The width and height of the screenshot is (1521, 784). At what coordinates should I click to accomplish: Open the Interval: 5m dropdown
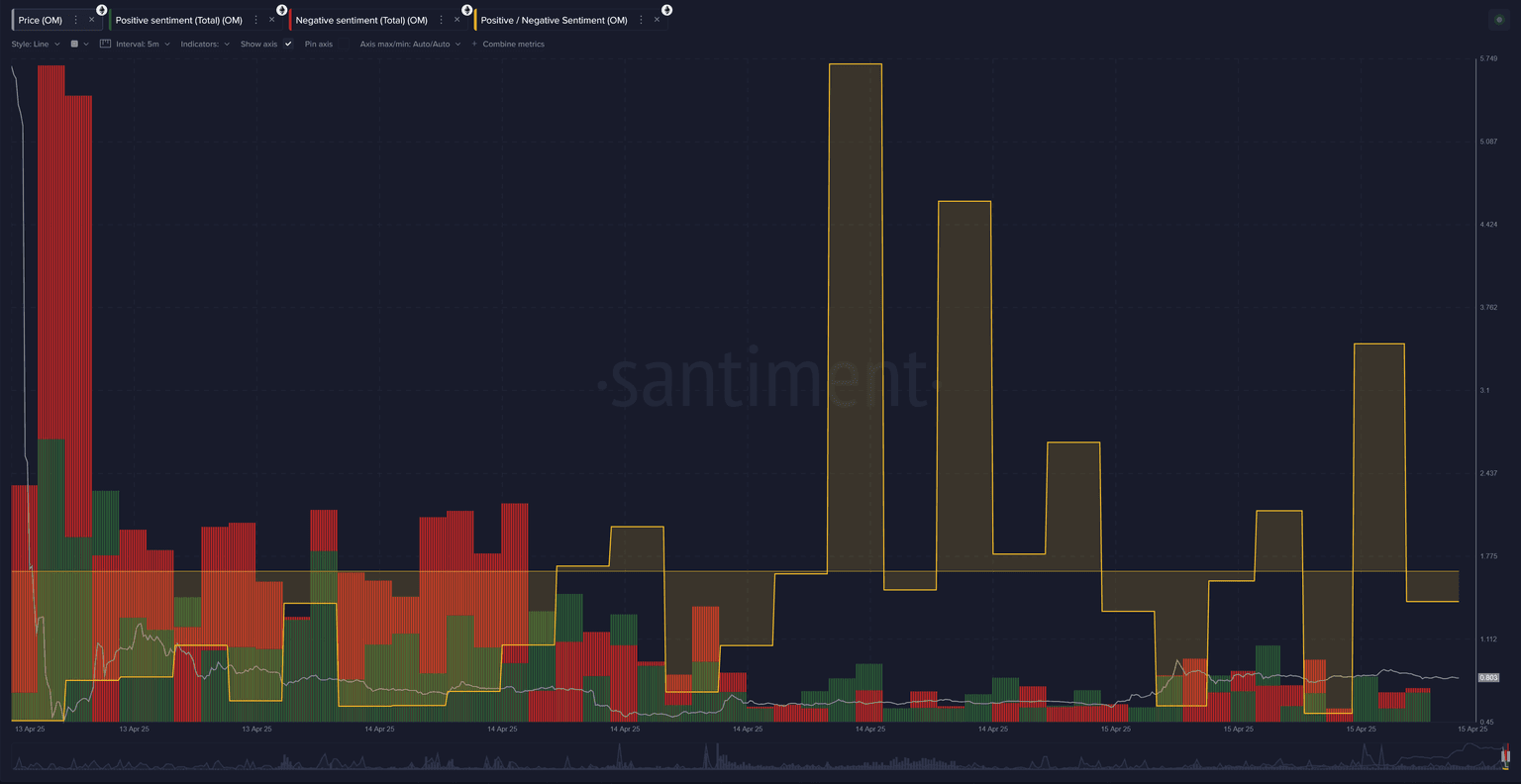[x=136, y=44]
